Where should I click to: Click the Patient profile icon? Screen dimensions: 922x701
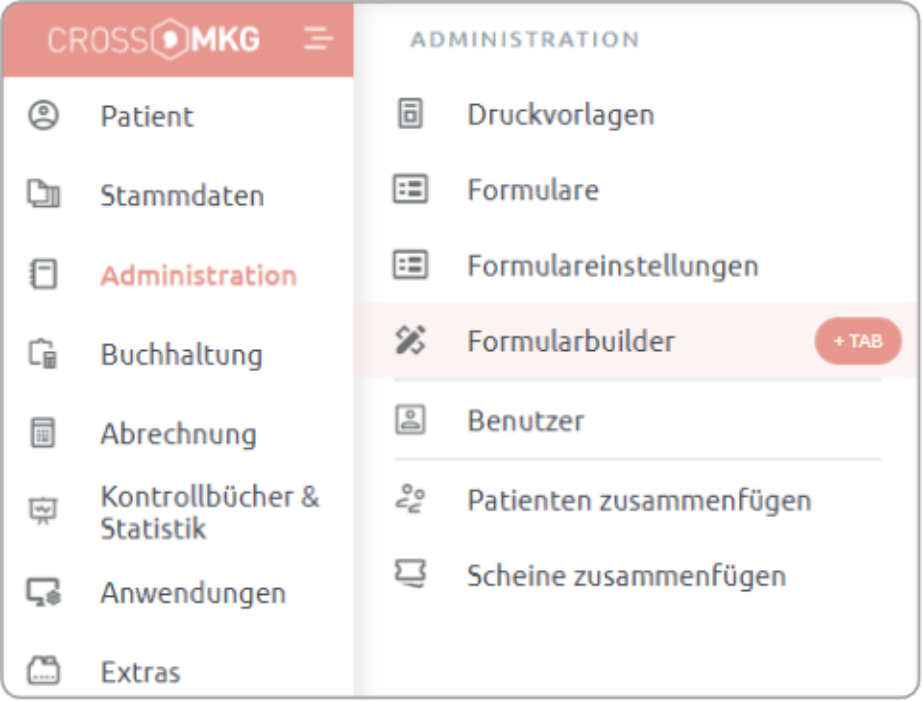point(44,115)
